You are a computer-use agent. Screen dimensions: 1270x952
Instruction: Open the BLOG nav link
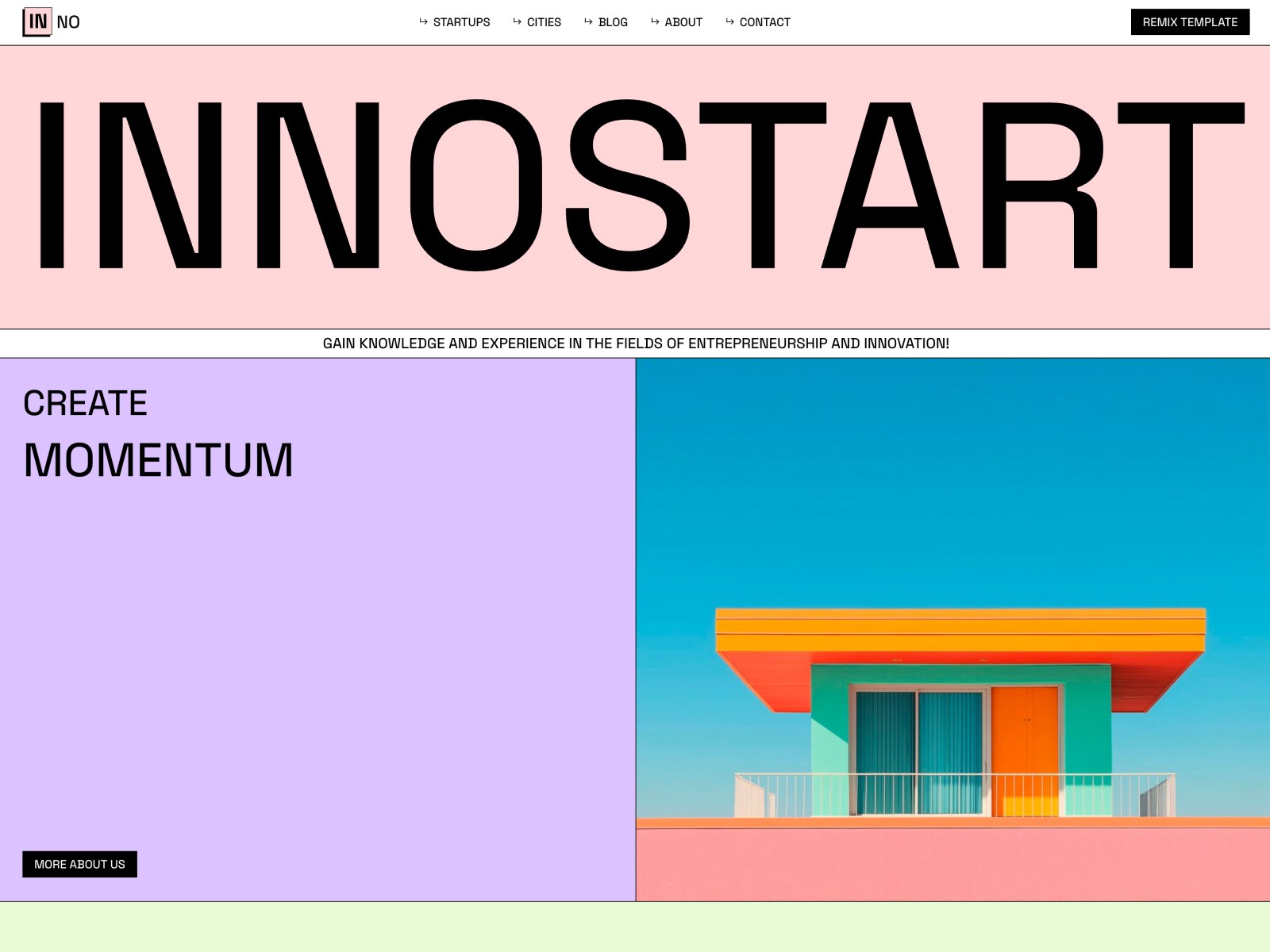pos(613,22)
